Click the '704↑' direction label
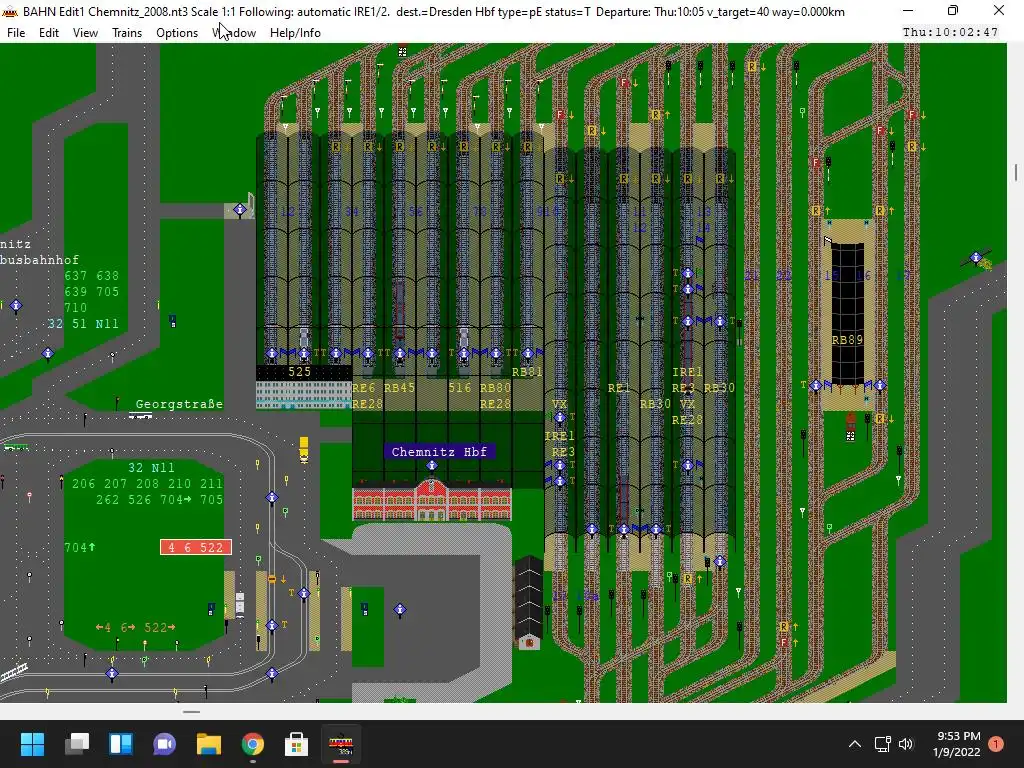This screenshot has width=1024, height=768. (x=80, y=547)
